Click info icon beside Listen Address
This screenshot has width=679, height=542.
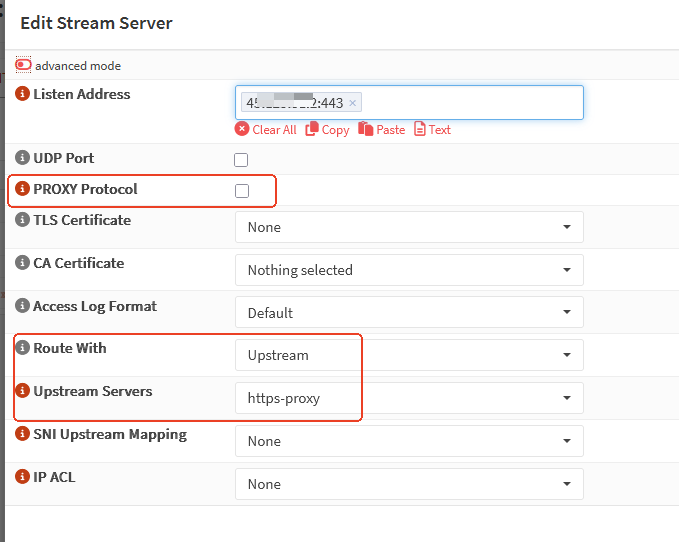(x=23, y=94)
